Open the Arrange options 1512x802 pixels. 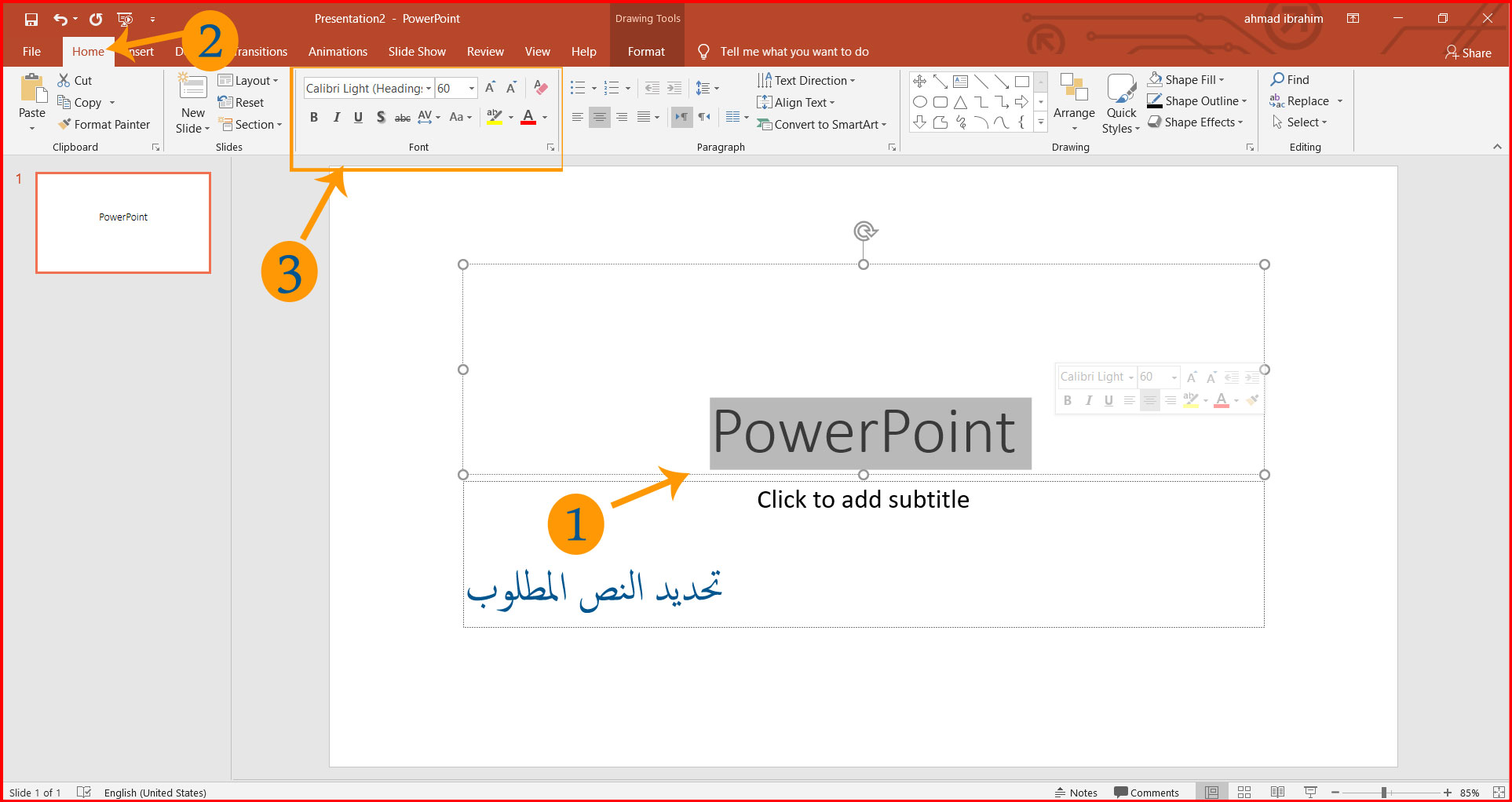(x=1074, y=104)
